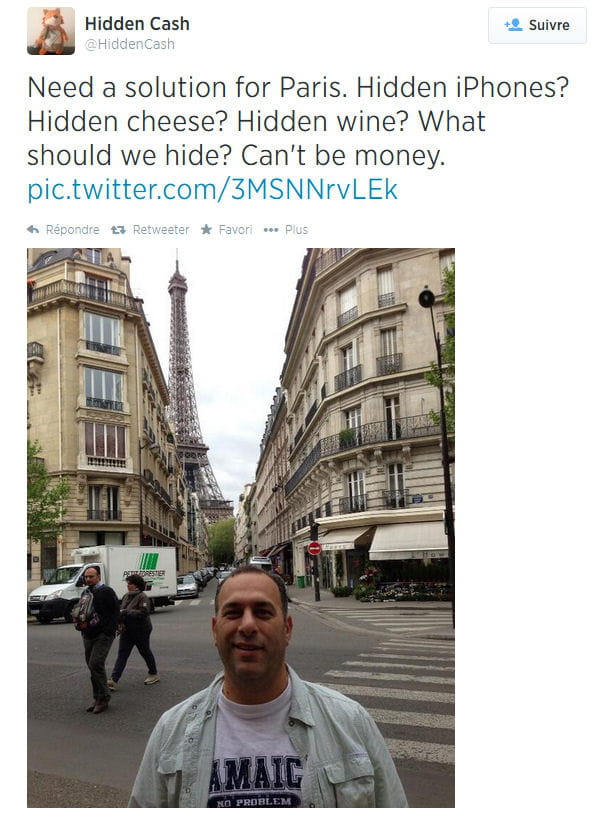This screenshot has width=594, height=821.
Task: Click the Suivre follow button
Action: point(537,25)
